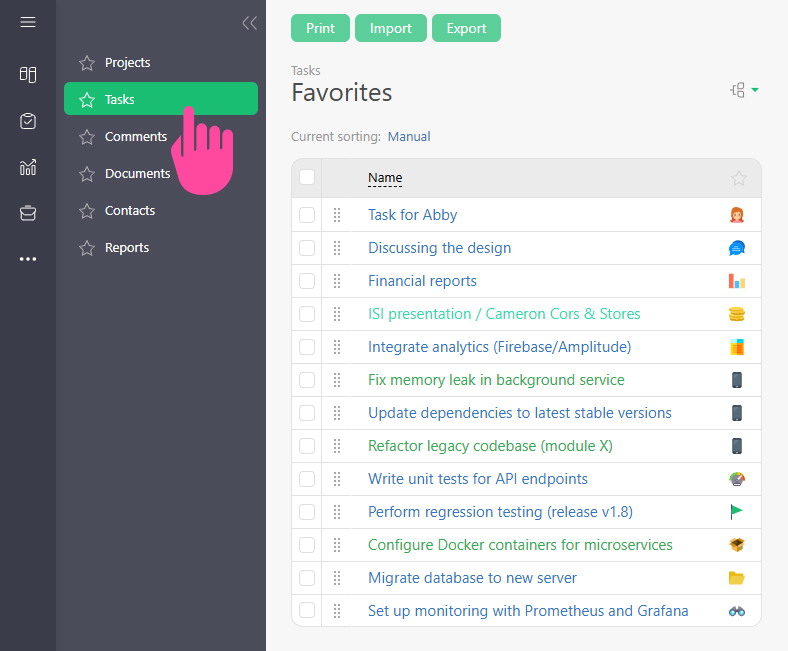Open the tasks clipboard icon in left rail

point(28,121)
